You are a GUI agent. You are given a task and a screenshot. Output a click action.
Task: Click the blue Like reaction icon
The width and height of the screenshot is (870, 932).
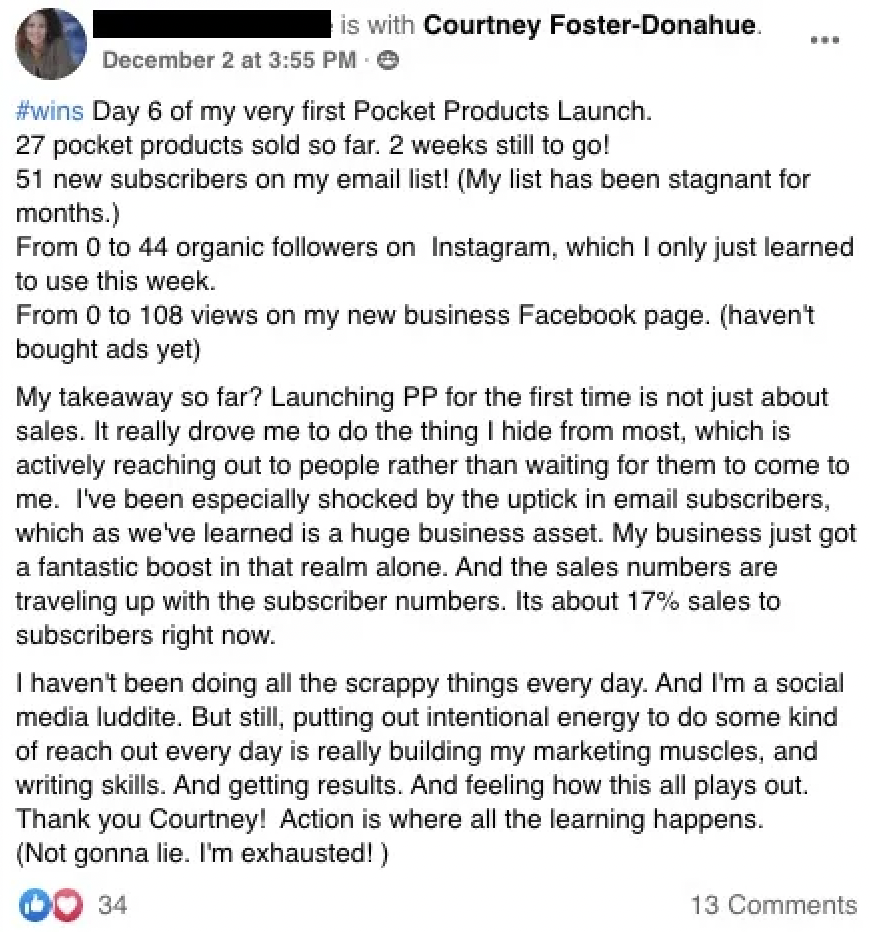tap(35, 905)
